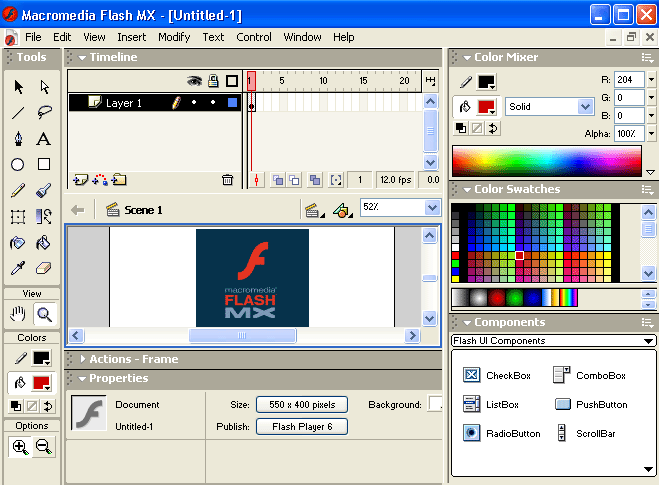Select the Line tool
659x485 pixels.
coord(18,113)
